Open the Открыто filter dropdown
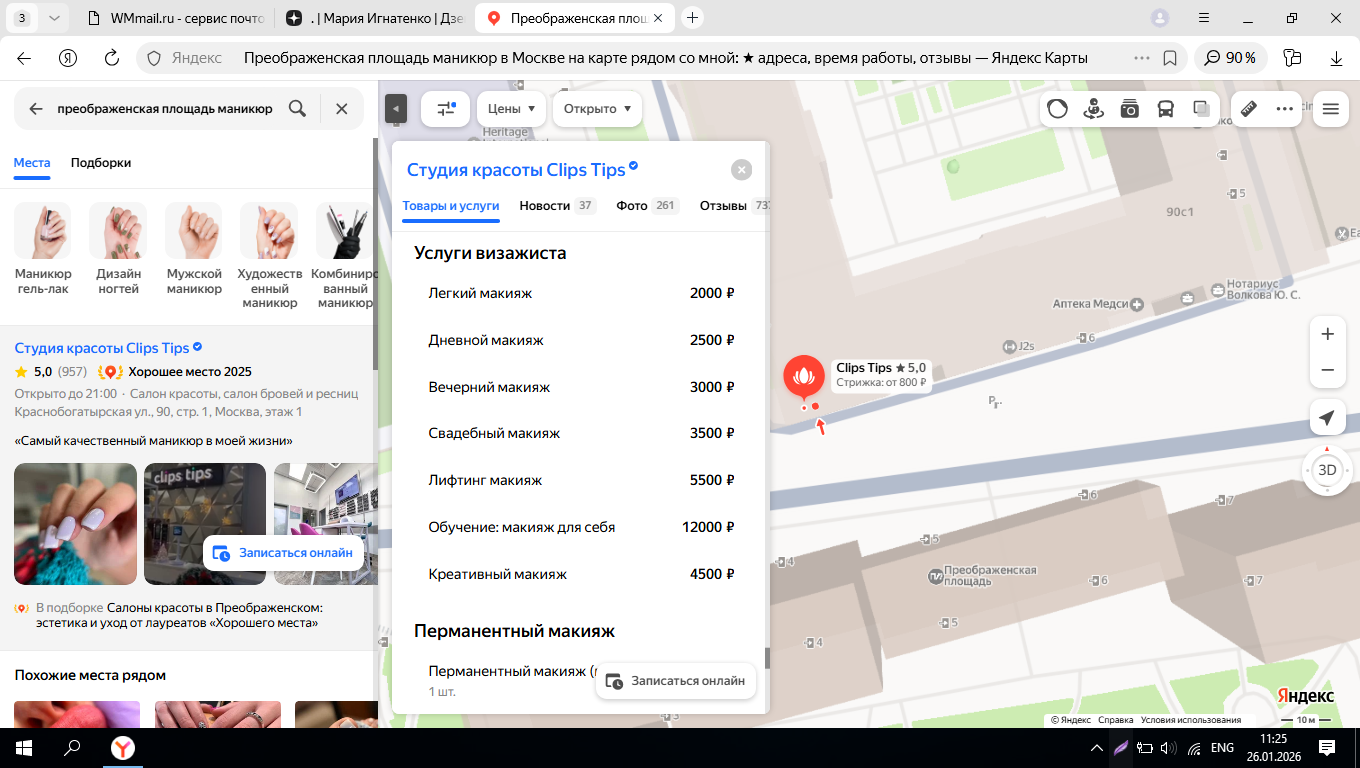Image resolution: width=1360 pixels, height=768 pixels. tap(598, 109)
